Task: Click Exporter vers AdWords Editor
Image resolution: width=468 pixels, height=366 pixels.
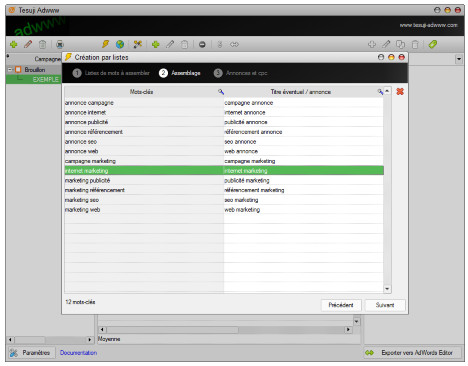Action: (x=412, y=353)
